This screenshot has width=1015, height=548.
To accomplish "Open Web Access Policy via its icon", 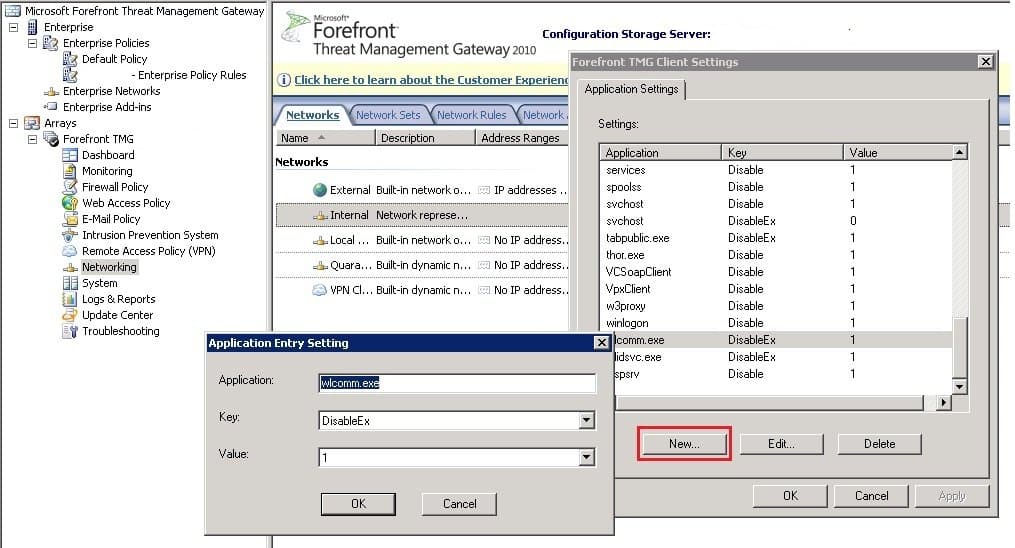I will (70, 203).
